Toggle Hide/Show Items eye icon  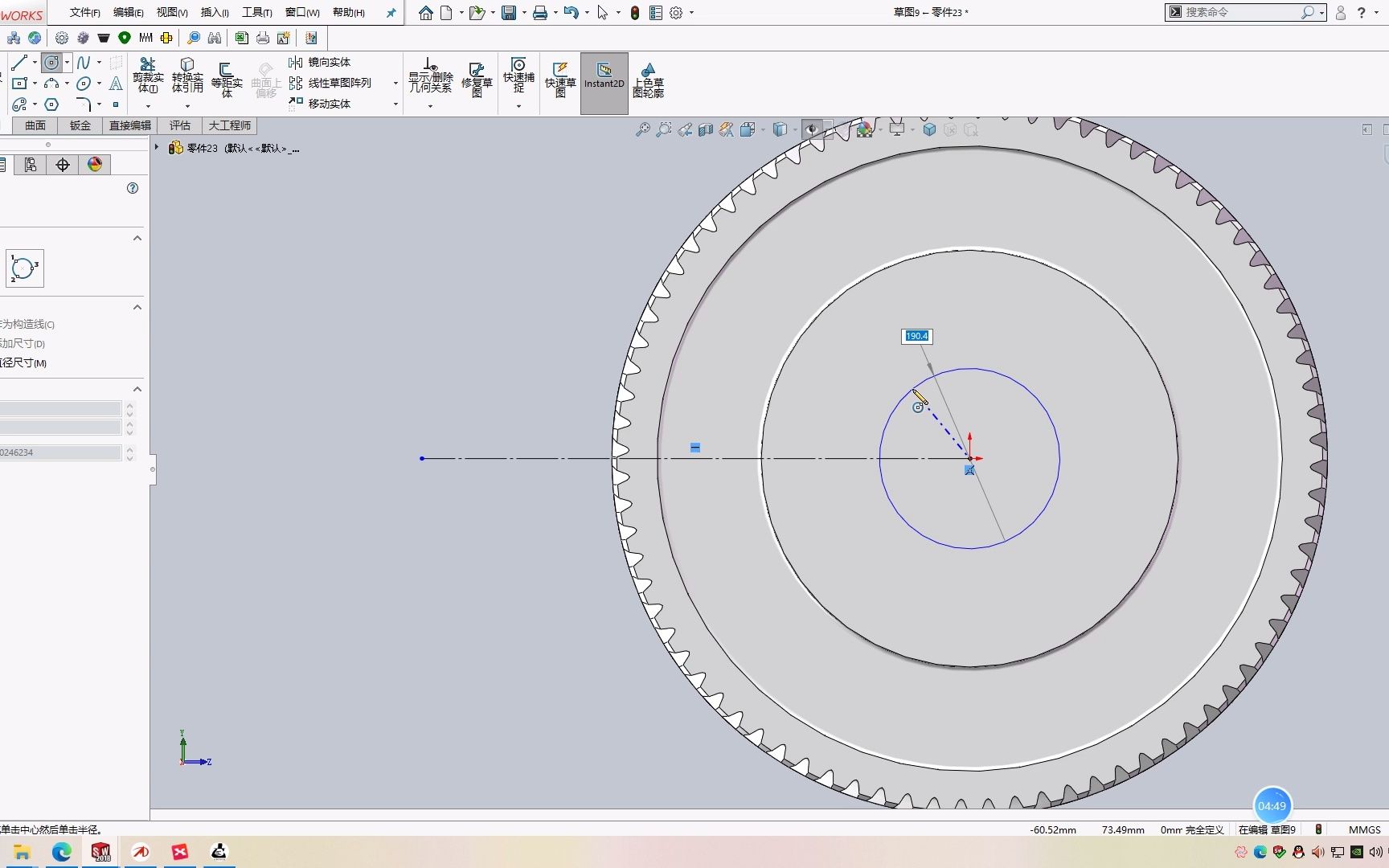(812, 129)
